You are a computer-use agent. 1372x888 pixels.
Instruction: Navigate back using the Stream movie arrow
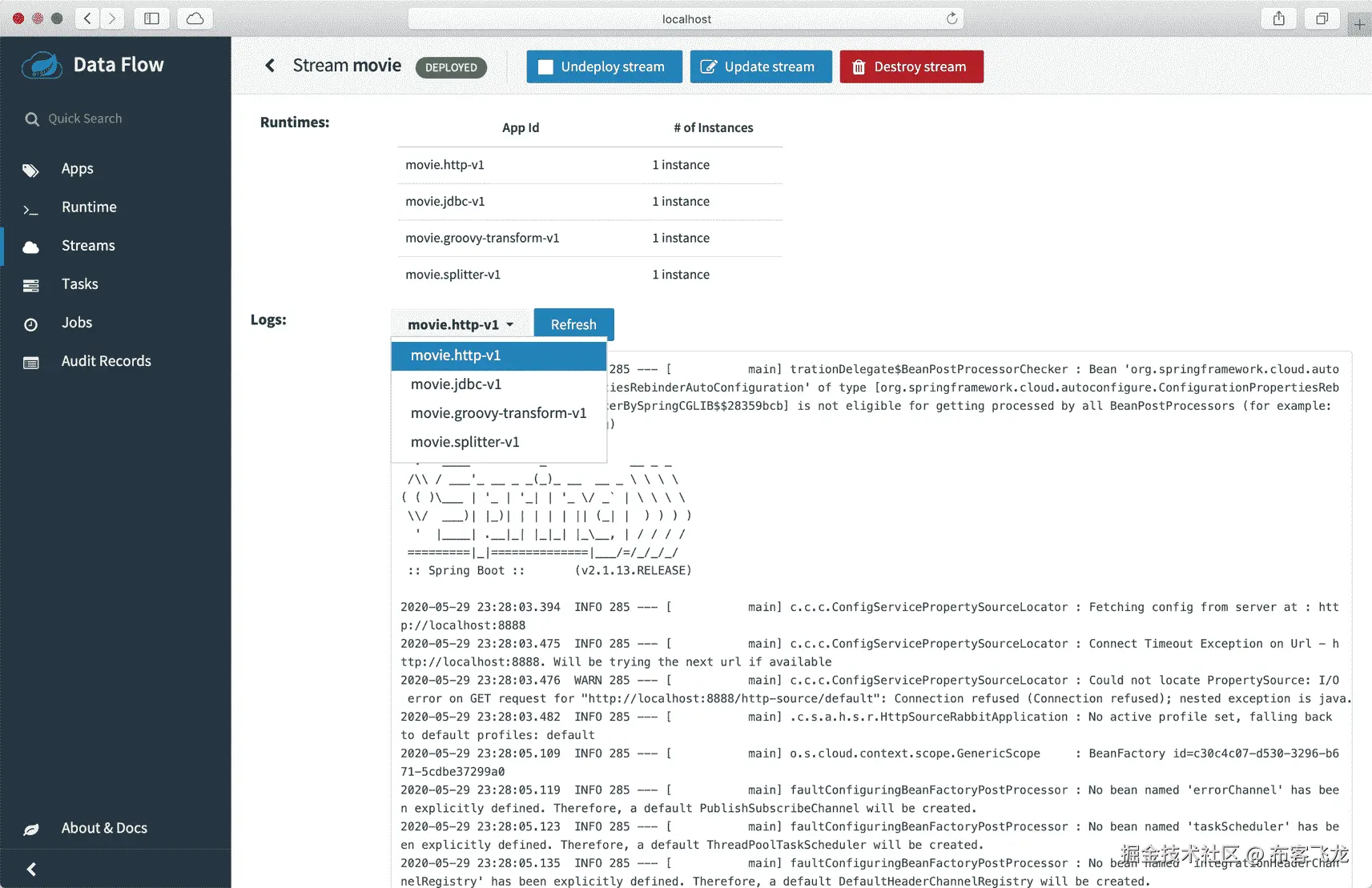pyautogui.click(x=271, y=65)
